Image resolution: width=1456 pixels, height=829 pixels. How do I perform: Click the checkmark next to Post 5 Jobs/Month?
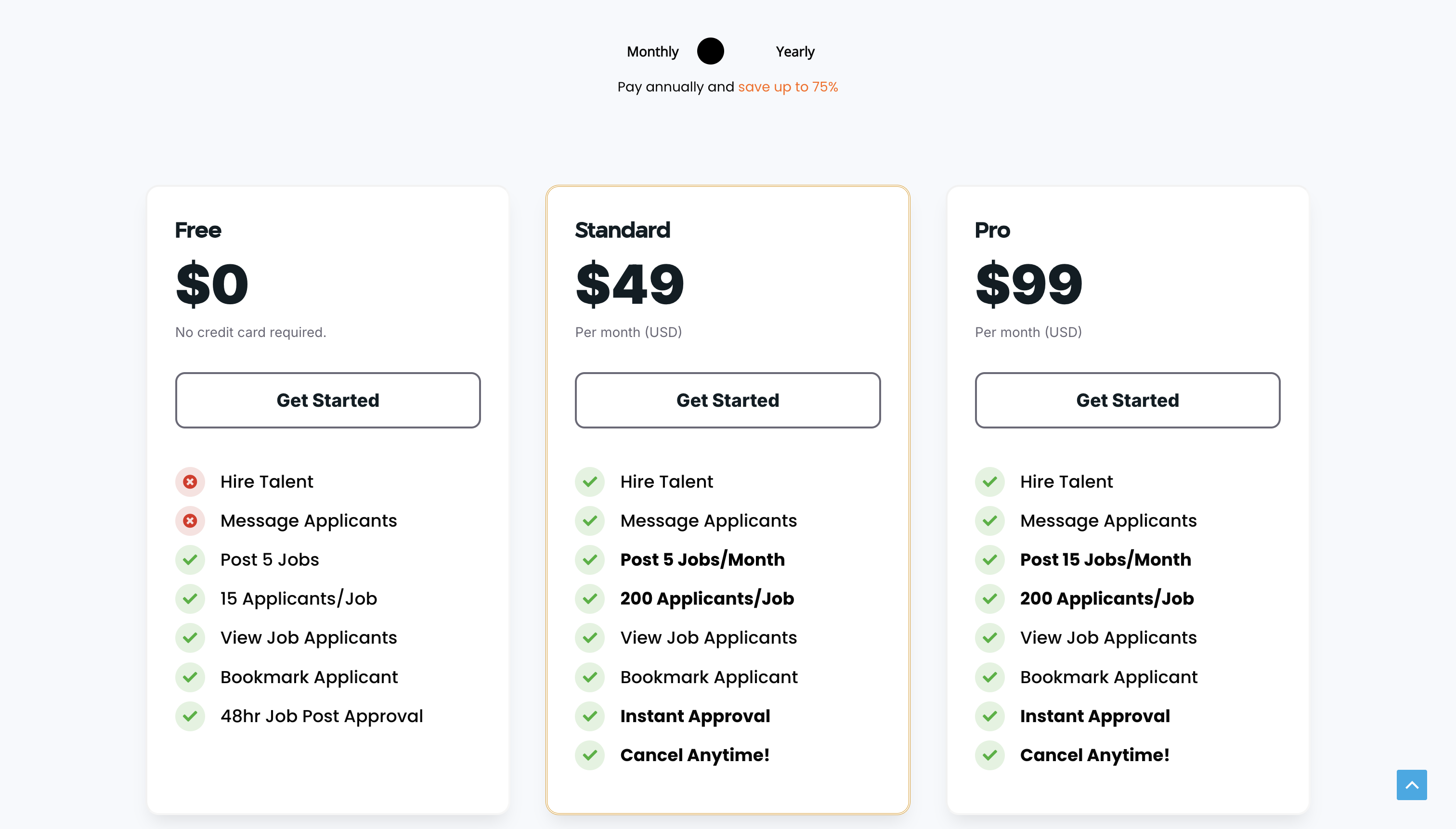(x=590, y=560)
